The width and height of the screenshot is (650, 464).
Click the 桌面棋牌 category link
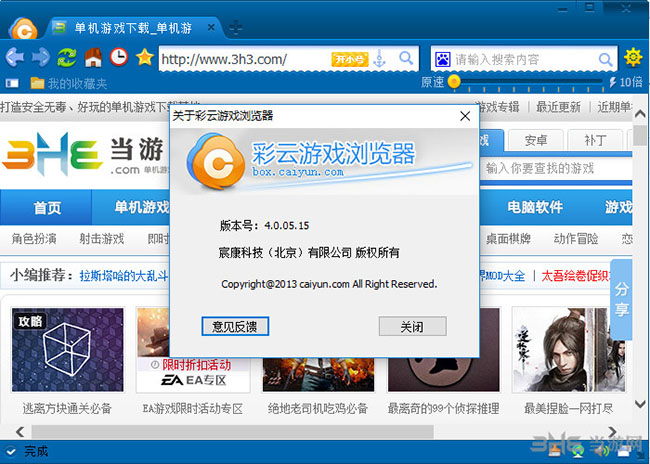508,239
